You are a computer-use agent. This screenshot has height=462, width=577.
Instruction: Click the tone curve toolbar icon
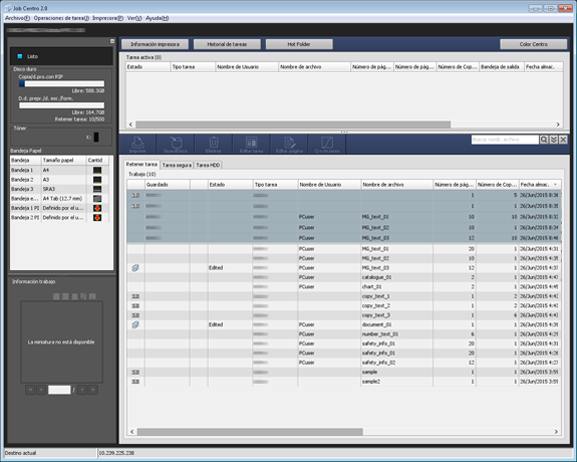327,144
